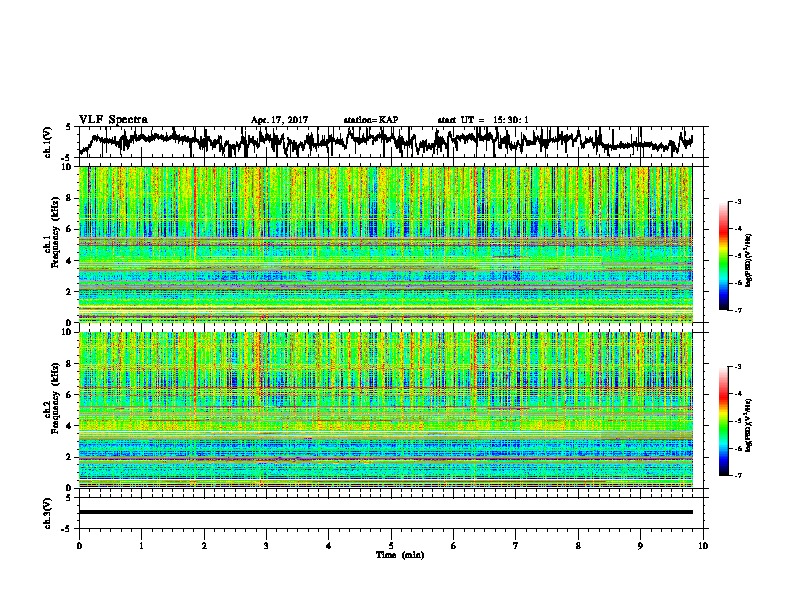Click time axis tick label '3'
Screen dimensions: 792x612
pos(266,546)
